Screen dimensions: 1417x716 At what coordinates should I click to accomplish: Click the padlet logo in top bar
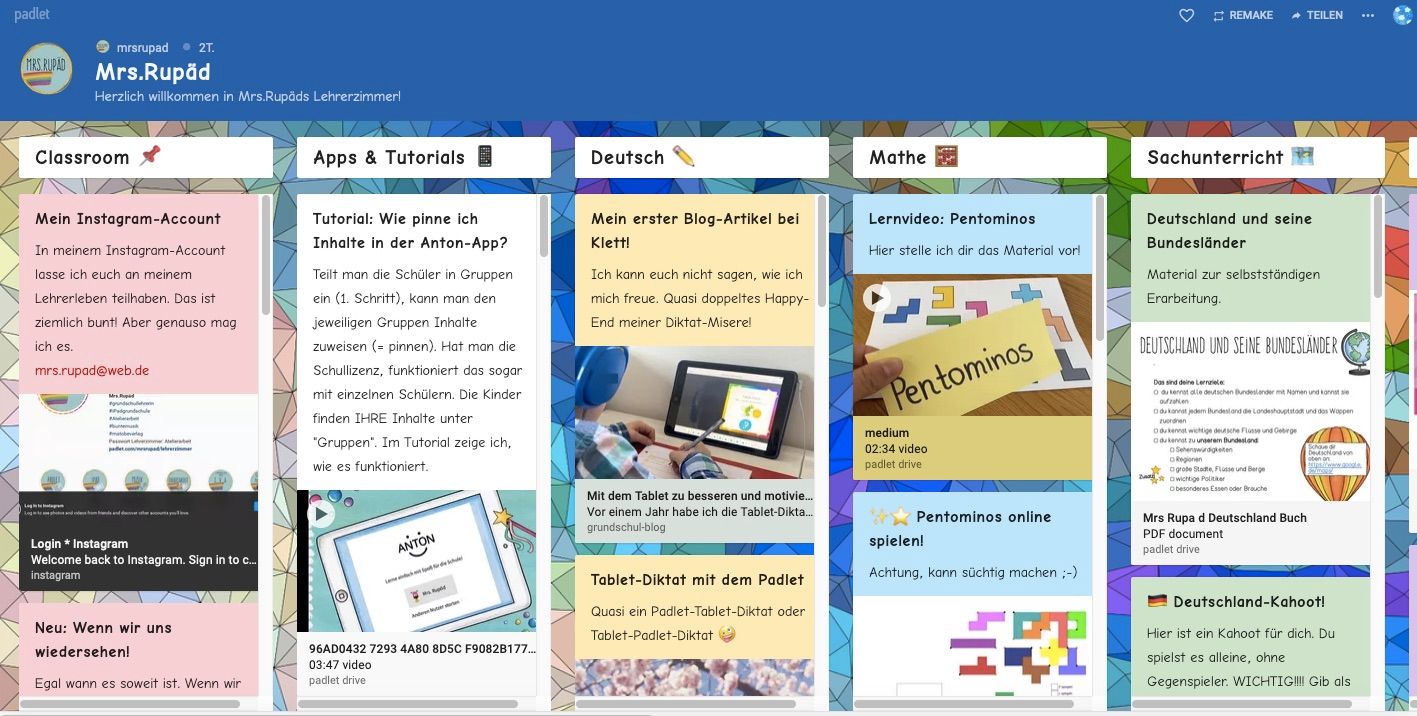(x=32, y=15)
